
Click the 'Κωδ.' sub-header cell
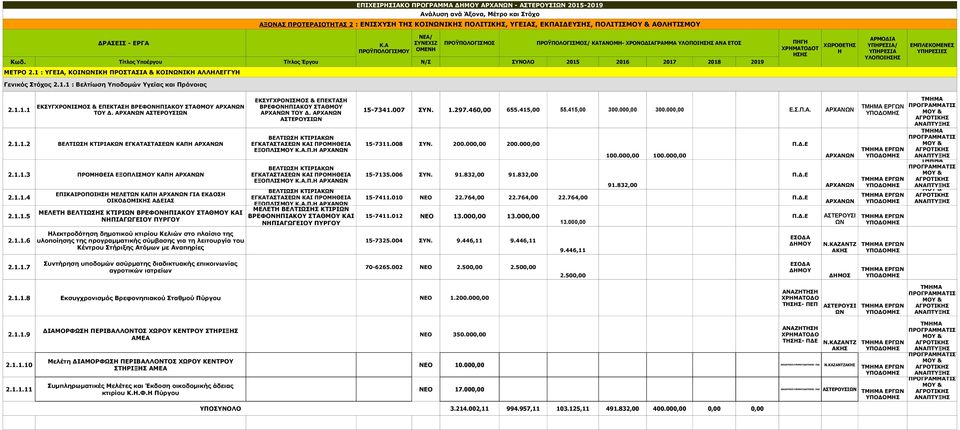click(18, 62)
